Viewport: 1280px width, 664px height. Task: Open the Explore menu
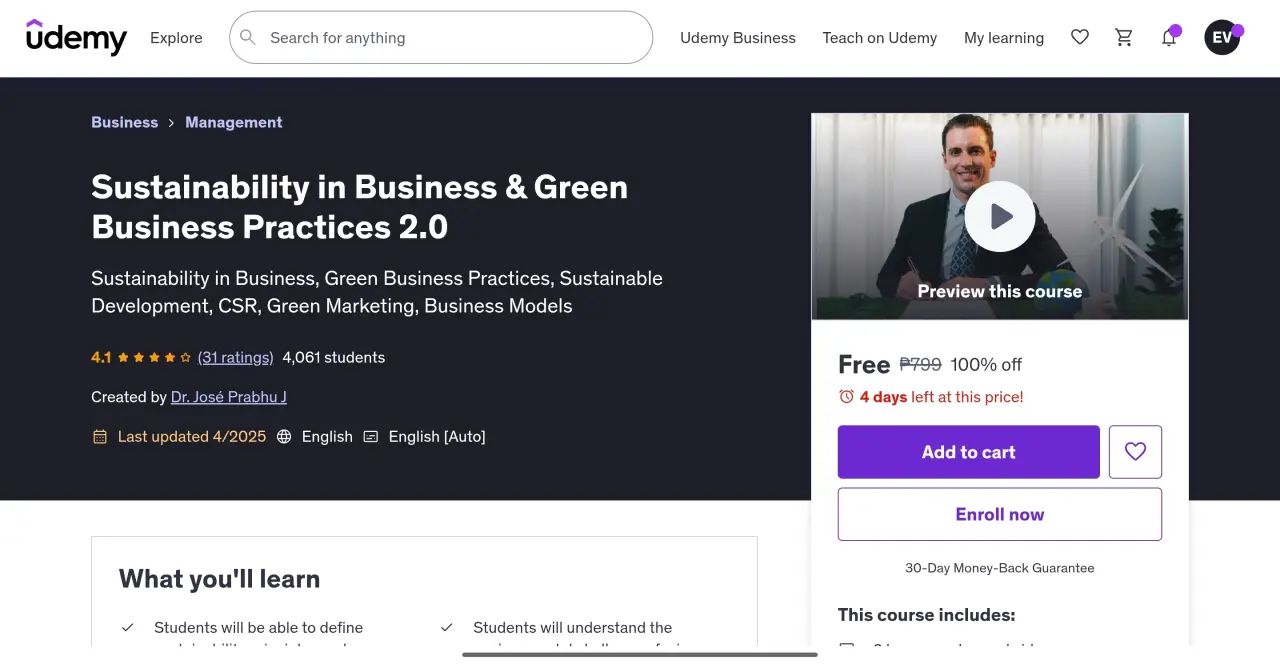click(176, 38)
